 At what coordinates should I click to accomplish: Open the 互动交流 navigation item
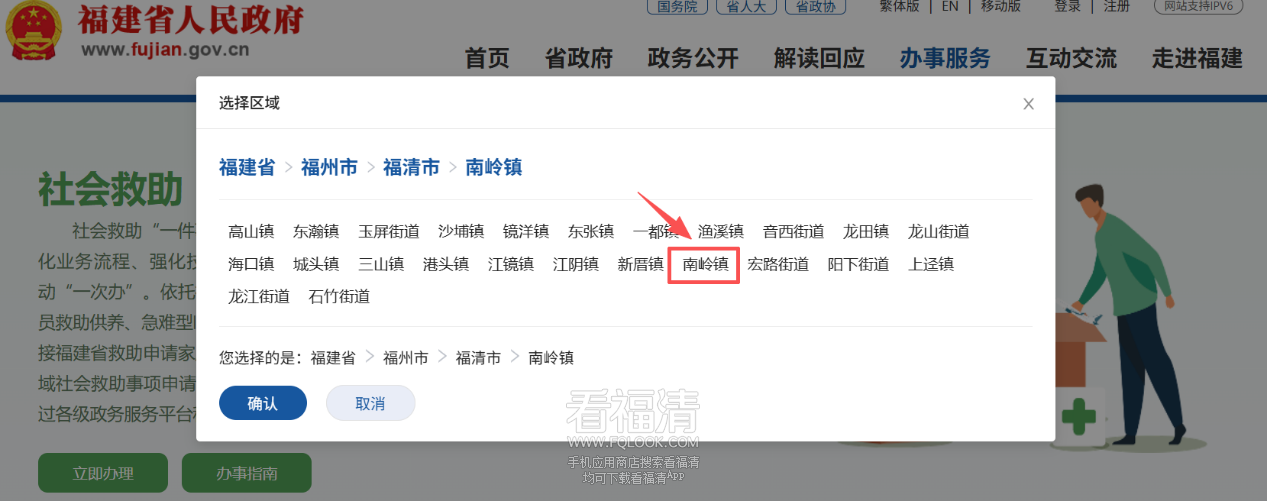tap(1072, 58)
